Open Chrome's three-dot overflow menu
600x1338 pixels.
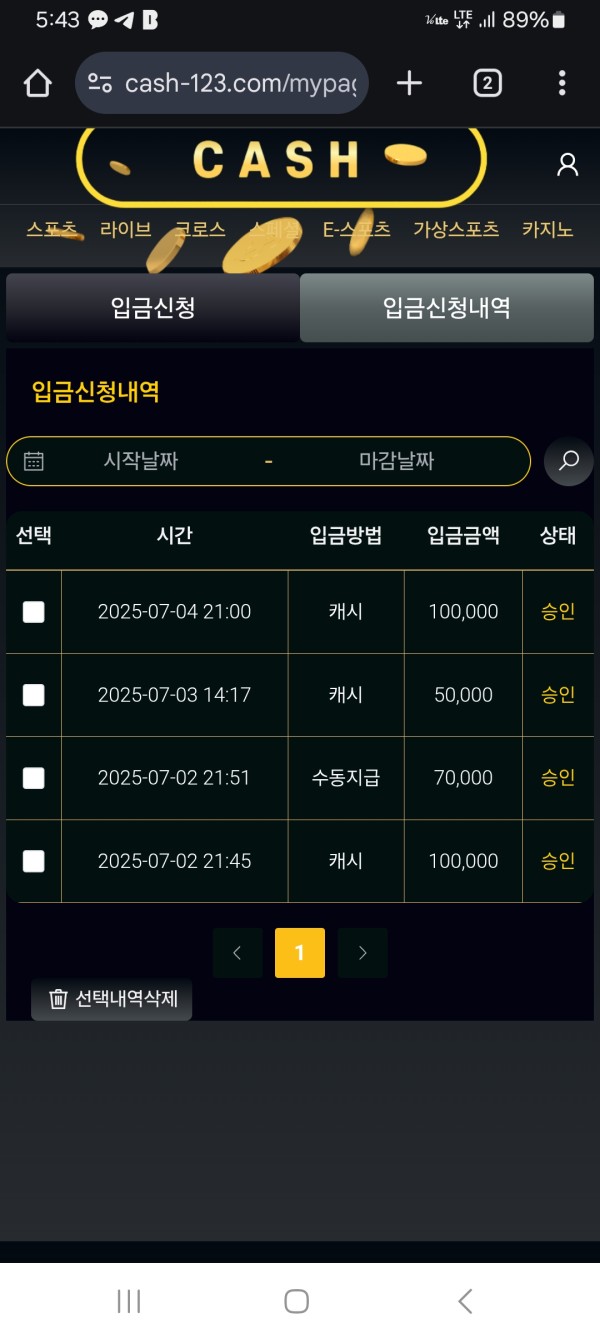563,83
